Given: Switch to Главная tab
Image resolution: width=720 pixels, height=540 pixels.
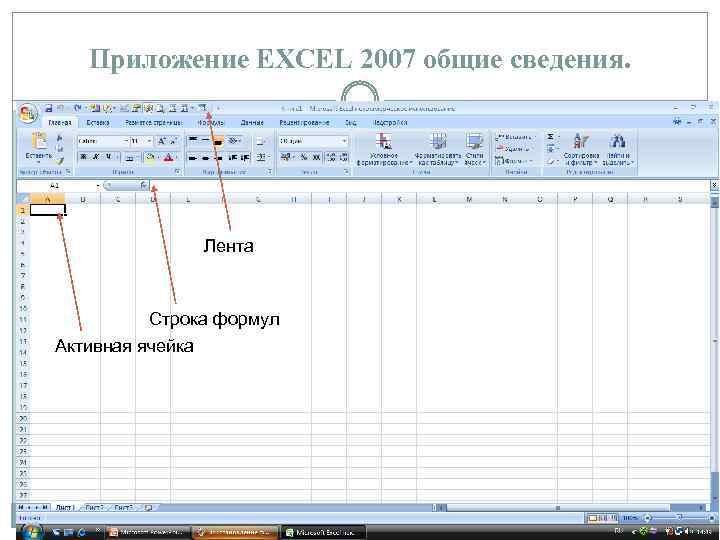Looking at the screenshot, I should (60, 123).
